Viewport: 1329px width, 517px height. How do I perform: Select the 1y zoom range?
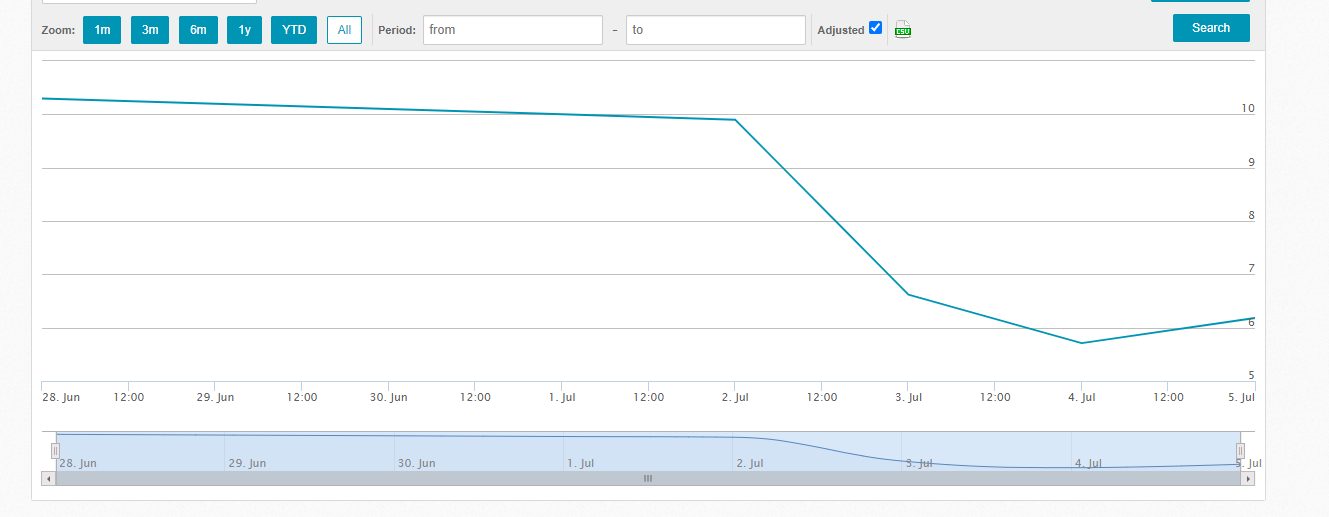[x=245, y=30]
